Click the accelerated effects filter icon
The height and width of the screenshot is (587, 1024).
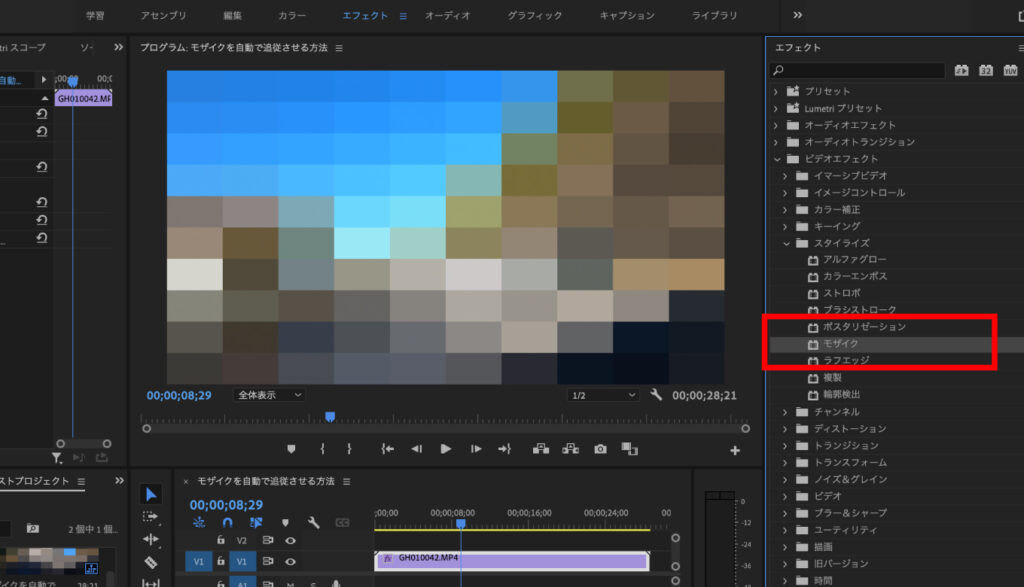(x=961, y=72)
